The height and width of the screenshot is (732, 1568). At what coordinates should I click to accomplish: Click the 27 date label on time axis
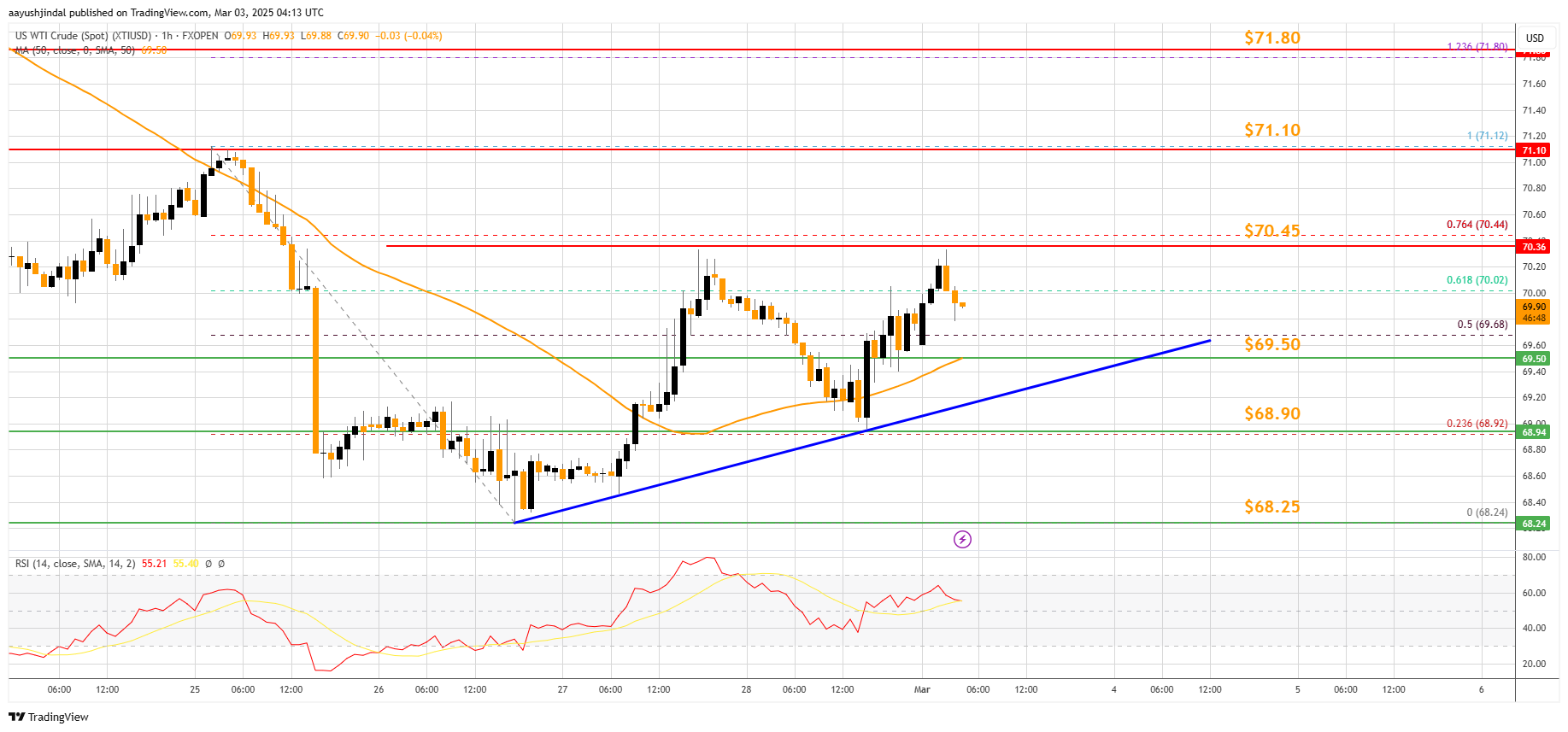pos(562,689)
